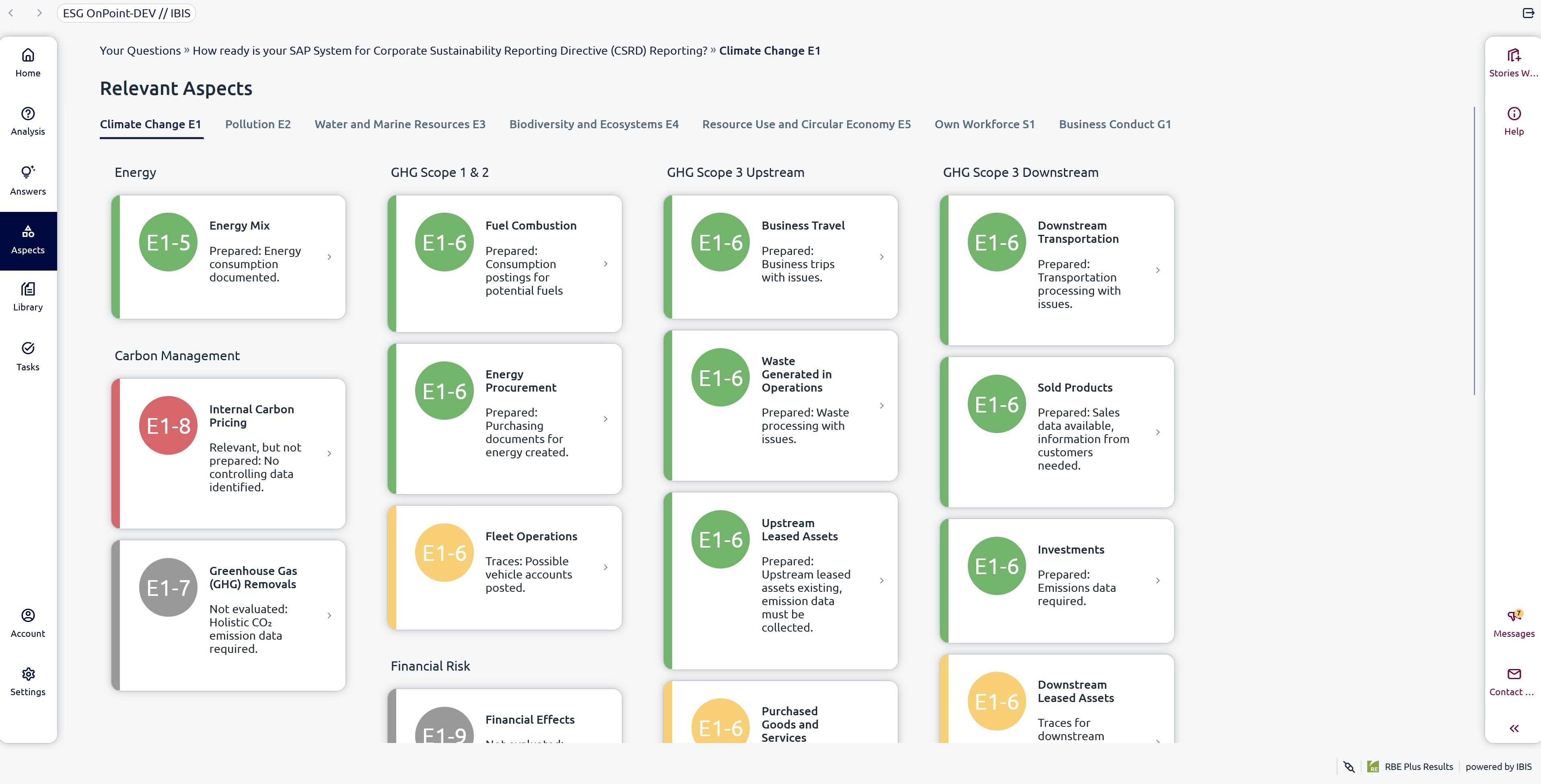This screenshot has width=1541, height=784.
Task: Open the Analysis panel
Action: click(28, 120)
